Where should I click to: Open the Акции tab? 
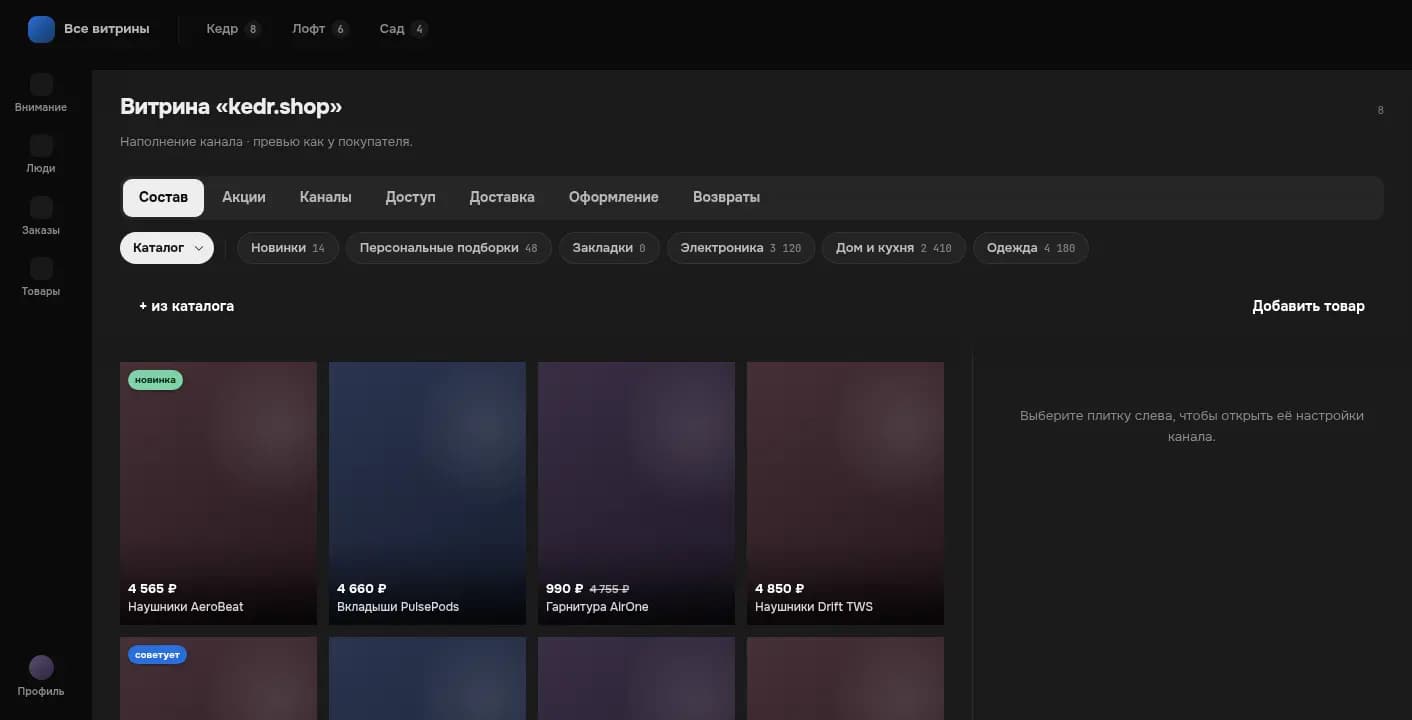point(244,198)
